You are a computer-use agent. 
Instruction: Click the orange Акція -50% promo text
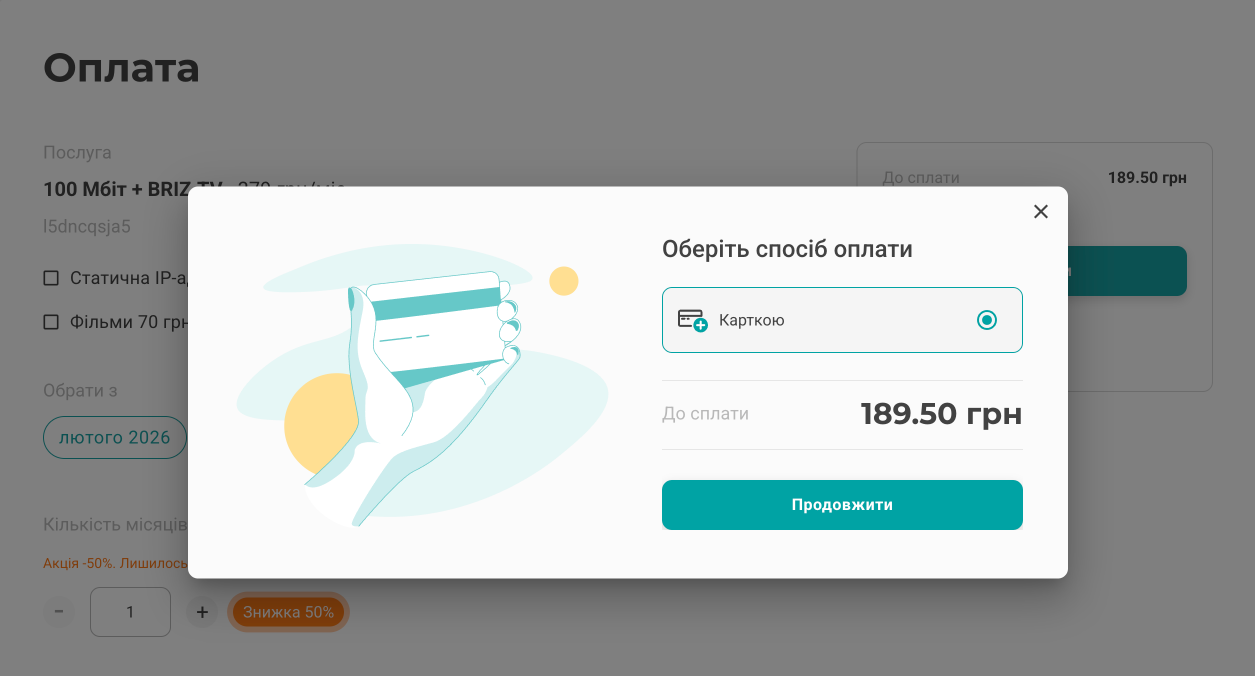[115, 563]
